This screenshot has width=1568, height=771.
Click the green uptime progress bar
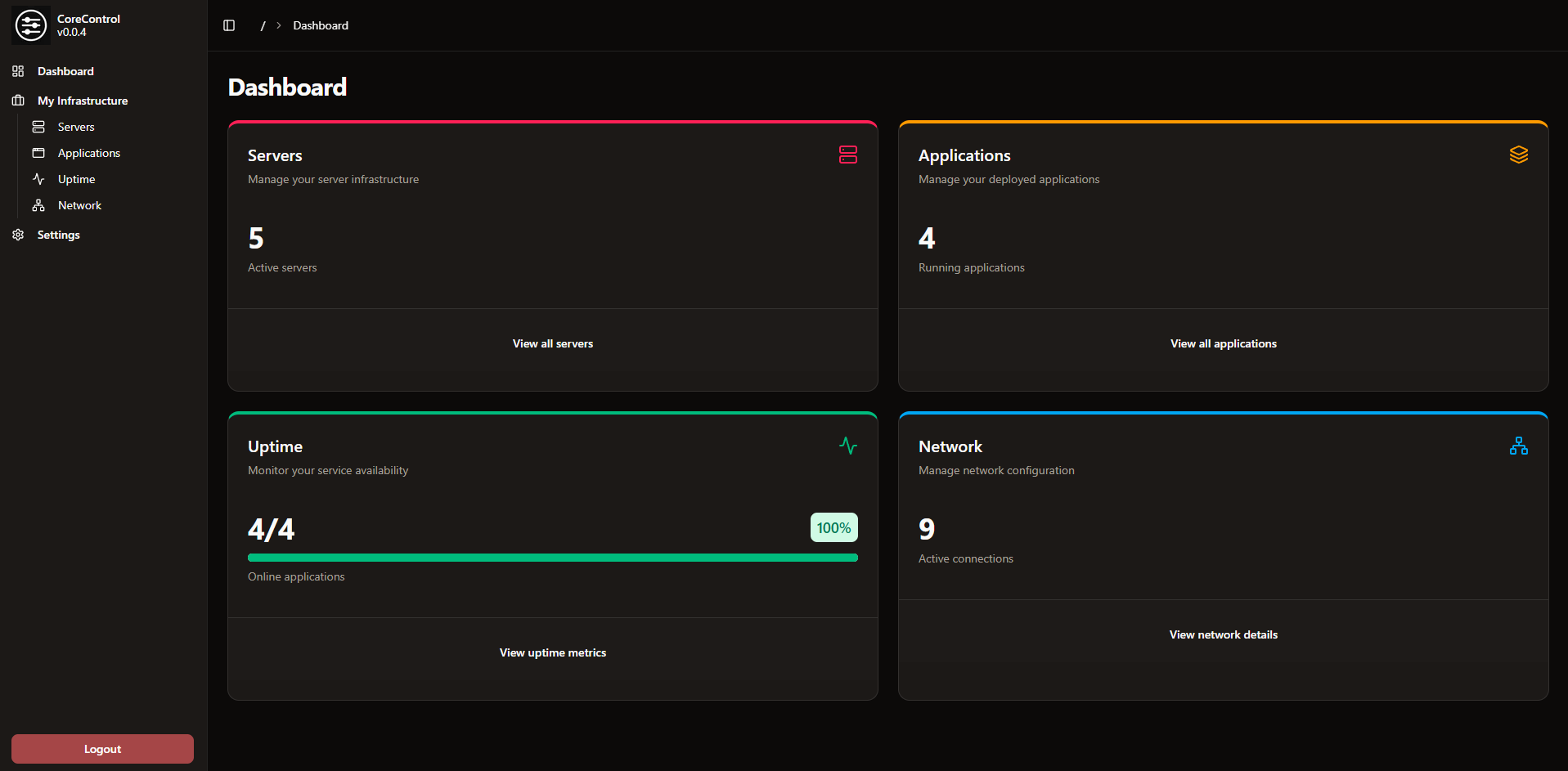552,558
